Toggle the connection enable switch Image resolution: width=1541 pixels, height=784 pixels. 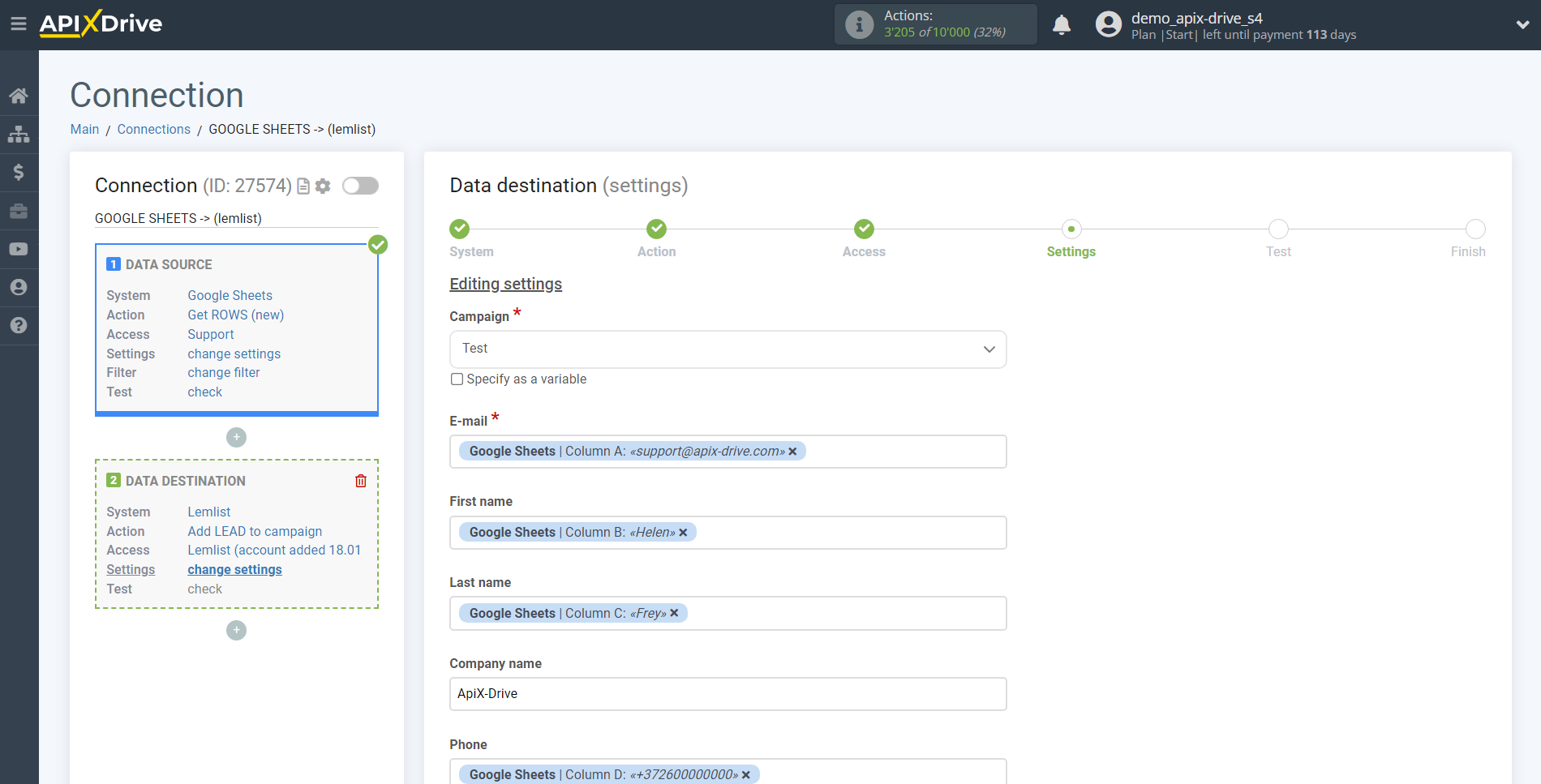[x=360, y=186]
